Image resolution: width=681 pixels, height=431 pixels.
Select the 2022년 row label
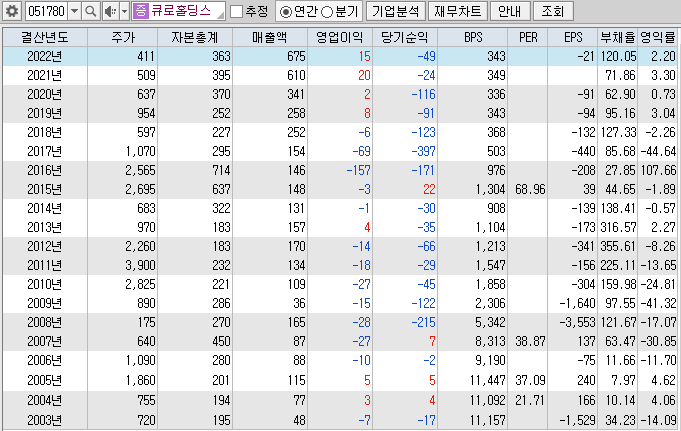(45, 56)
